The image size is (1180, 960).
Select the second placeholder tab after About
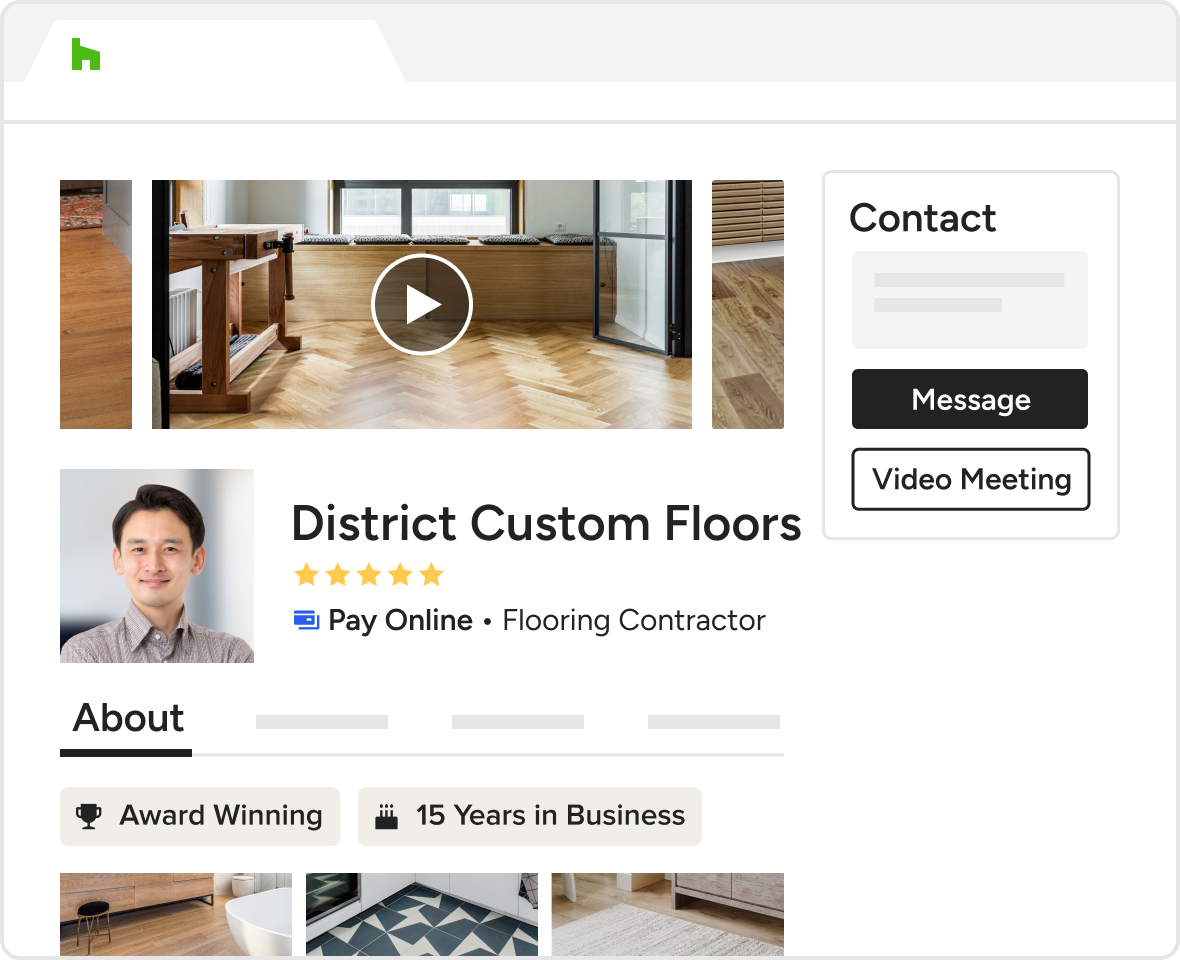(x=321, y=722)
